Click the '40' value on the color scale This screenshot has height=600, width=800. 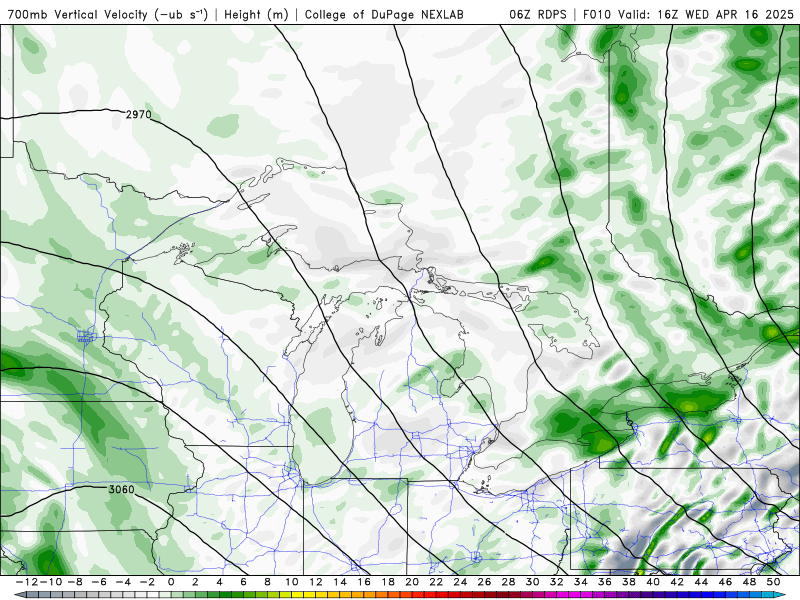tap(653, 582)
